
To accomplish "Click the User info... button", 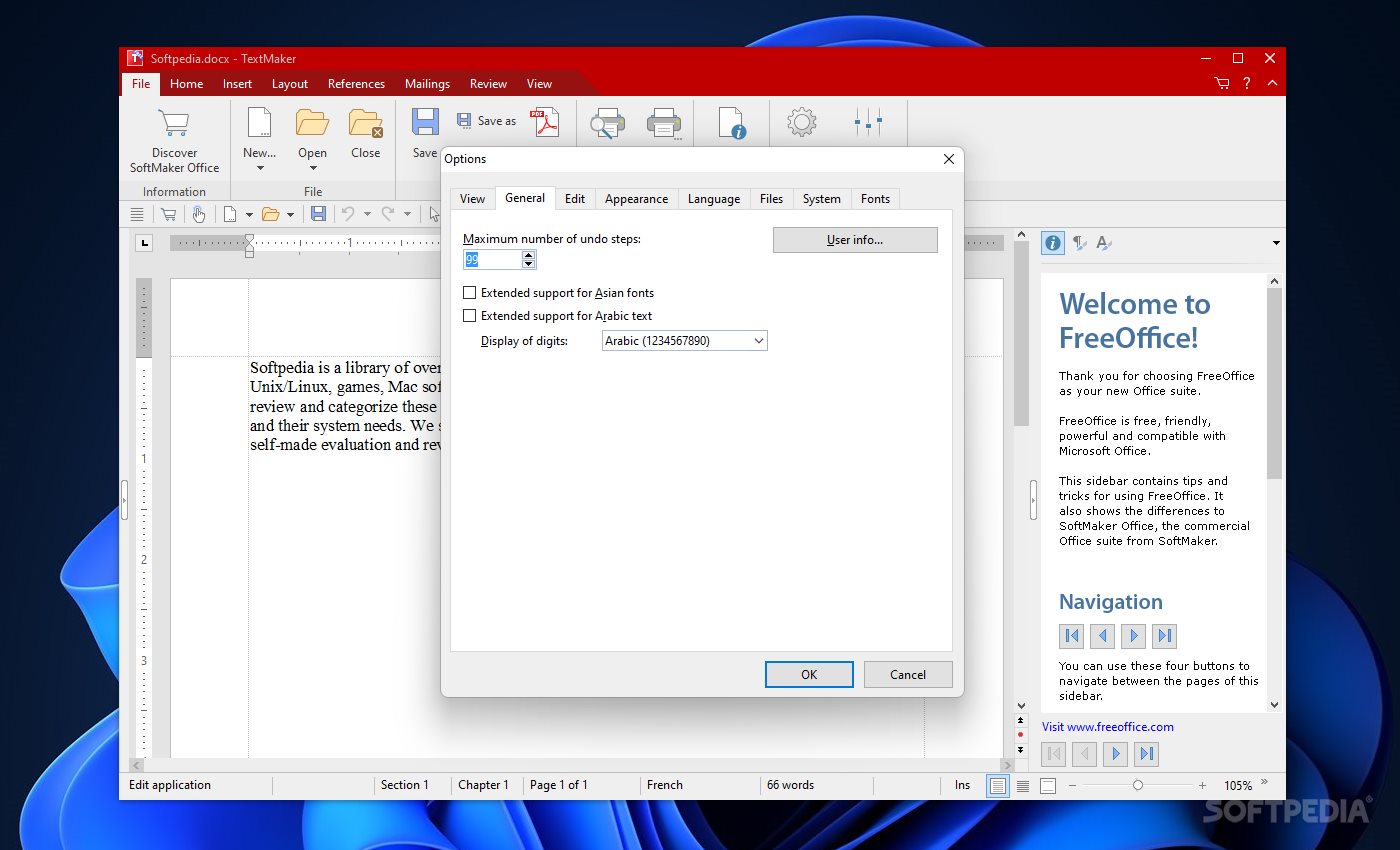I will (855, 240).
